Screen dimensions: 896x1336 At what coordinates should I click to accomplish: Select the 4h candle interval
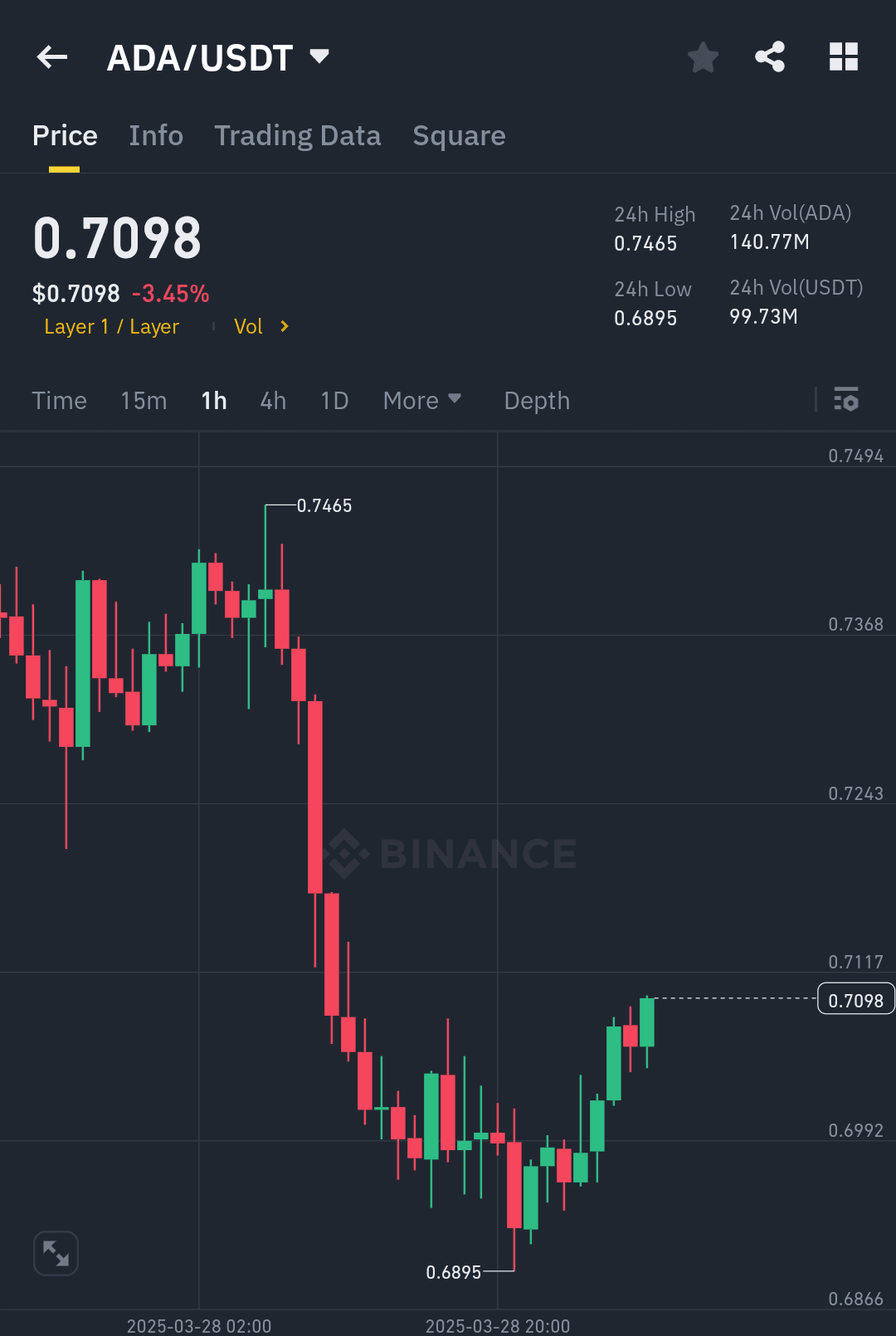(272, 400)
